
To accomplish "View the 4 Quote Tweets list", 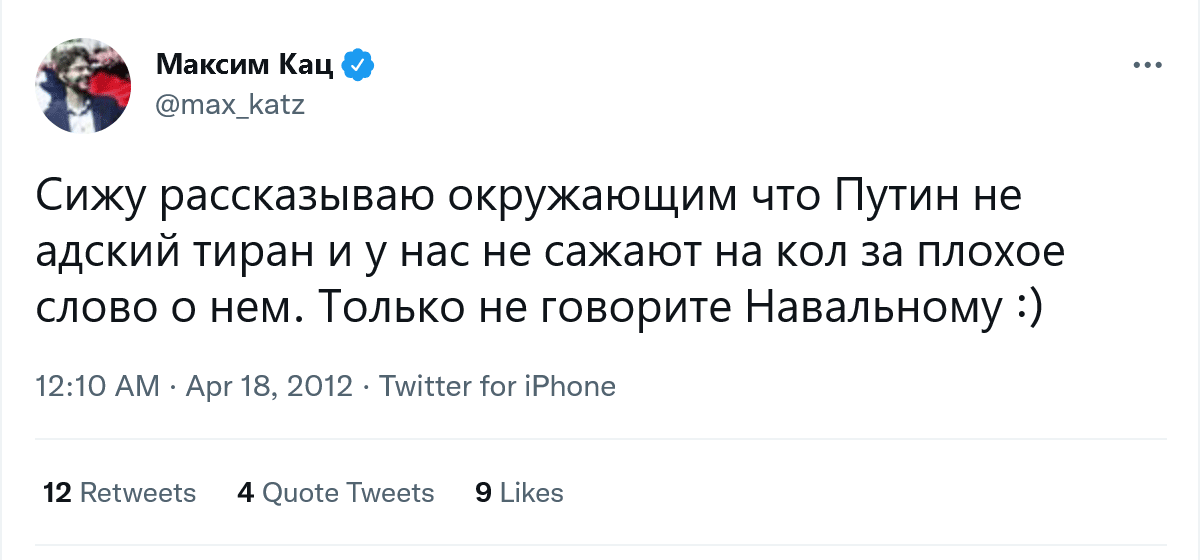I will point(336,493).
